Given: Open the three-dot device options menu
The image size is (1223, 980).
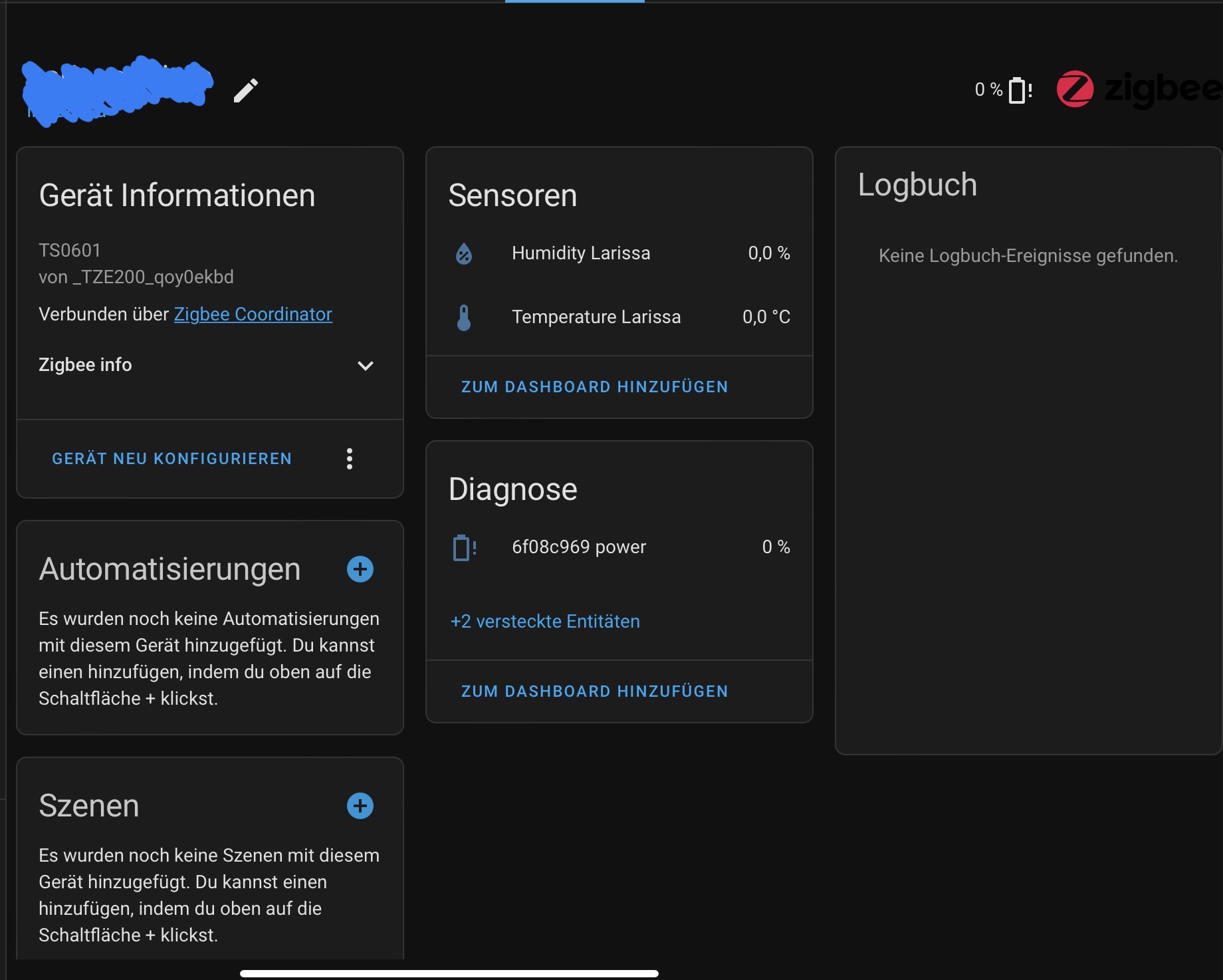Looking at the screenshot, I should coord(350,459).
